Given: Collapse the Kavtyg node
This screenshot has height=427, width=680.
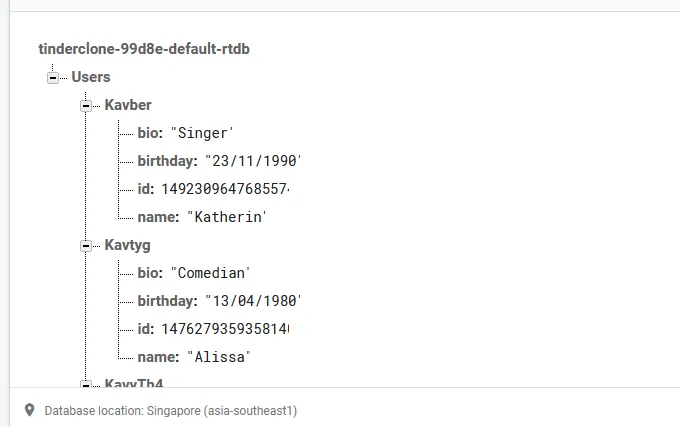Looking at the screenshot, I should [x=86, y=246].
